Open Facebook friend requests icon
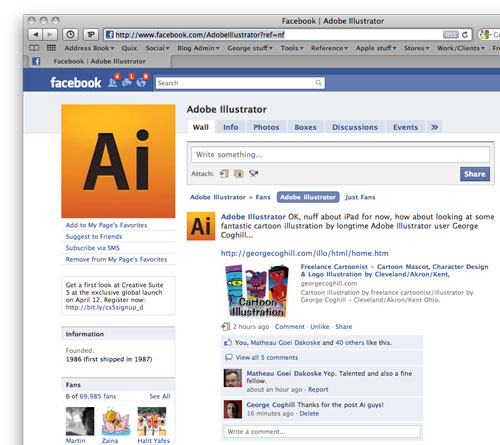The image size is (500, 445). [x=113, y=82]
